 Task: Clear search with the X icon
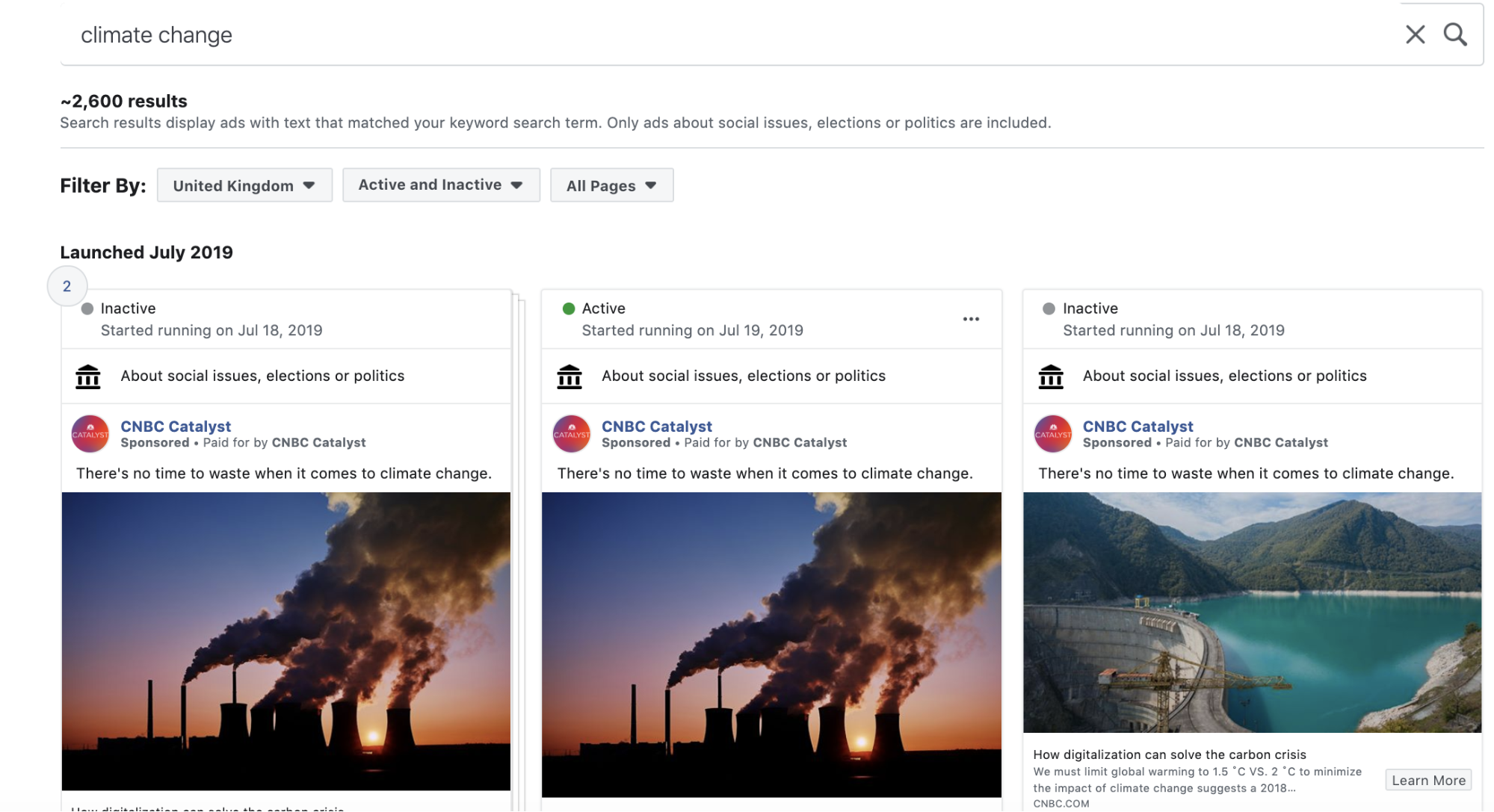tap(1415, 34)
